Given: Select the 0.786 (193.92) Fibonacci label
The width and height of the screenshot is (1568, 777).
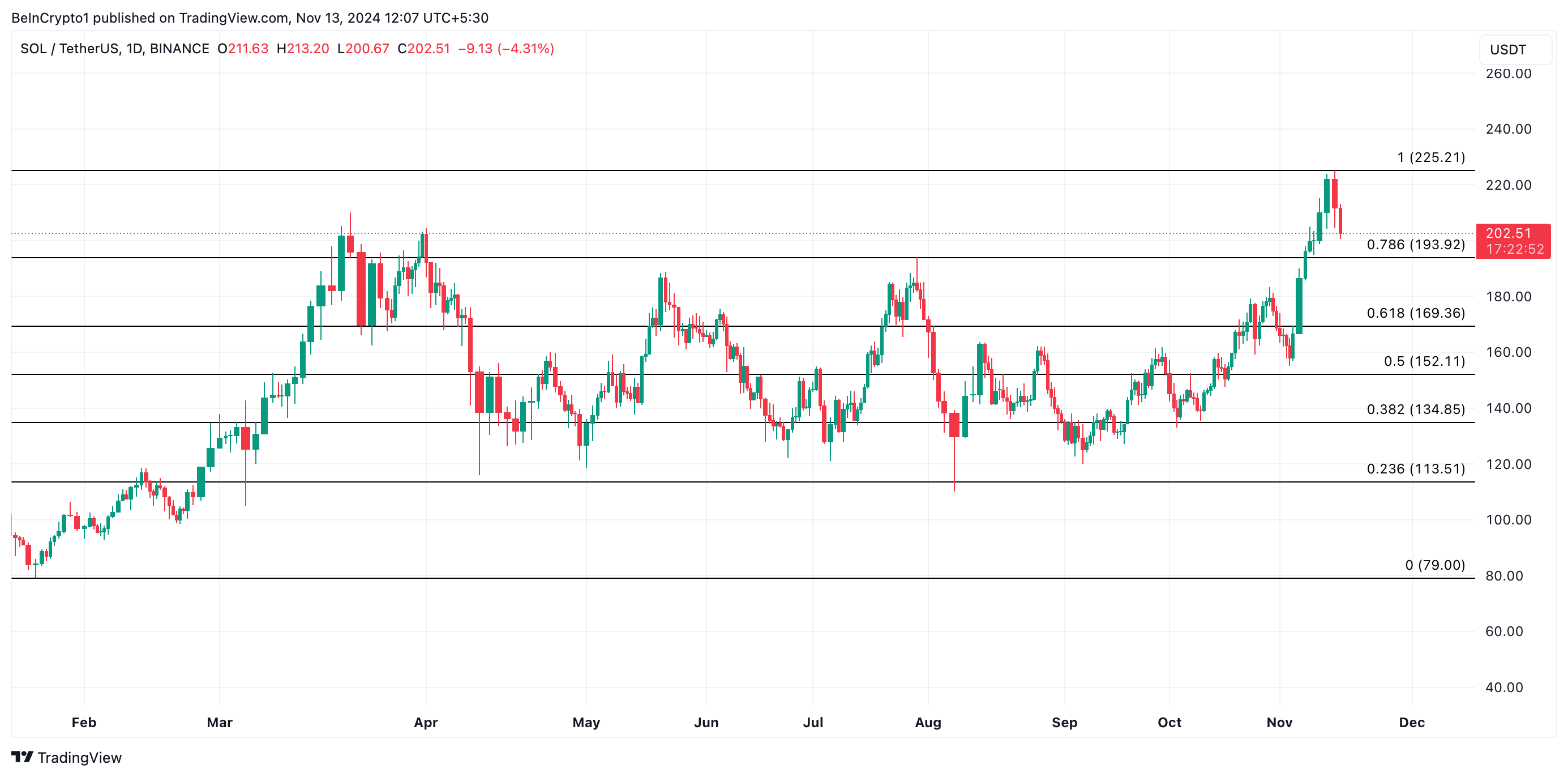Looking at the screenshot, I should [1415, 245].
